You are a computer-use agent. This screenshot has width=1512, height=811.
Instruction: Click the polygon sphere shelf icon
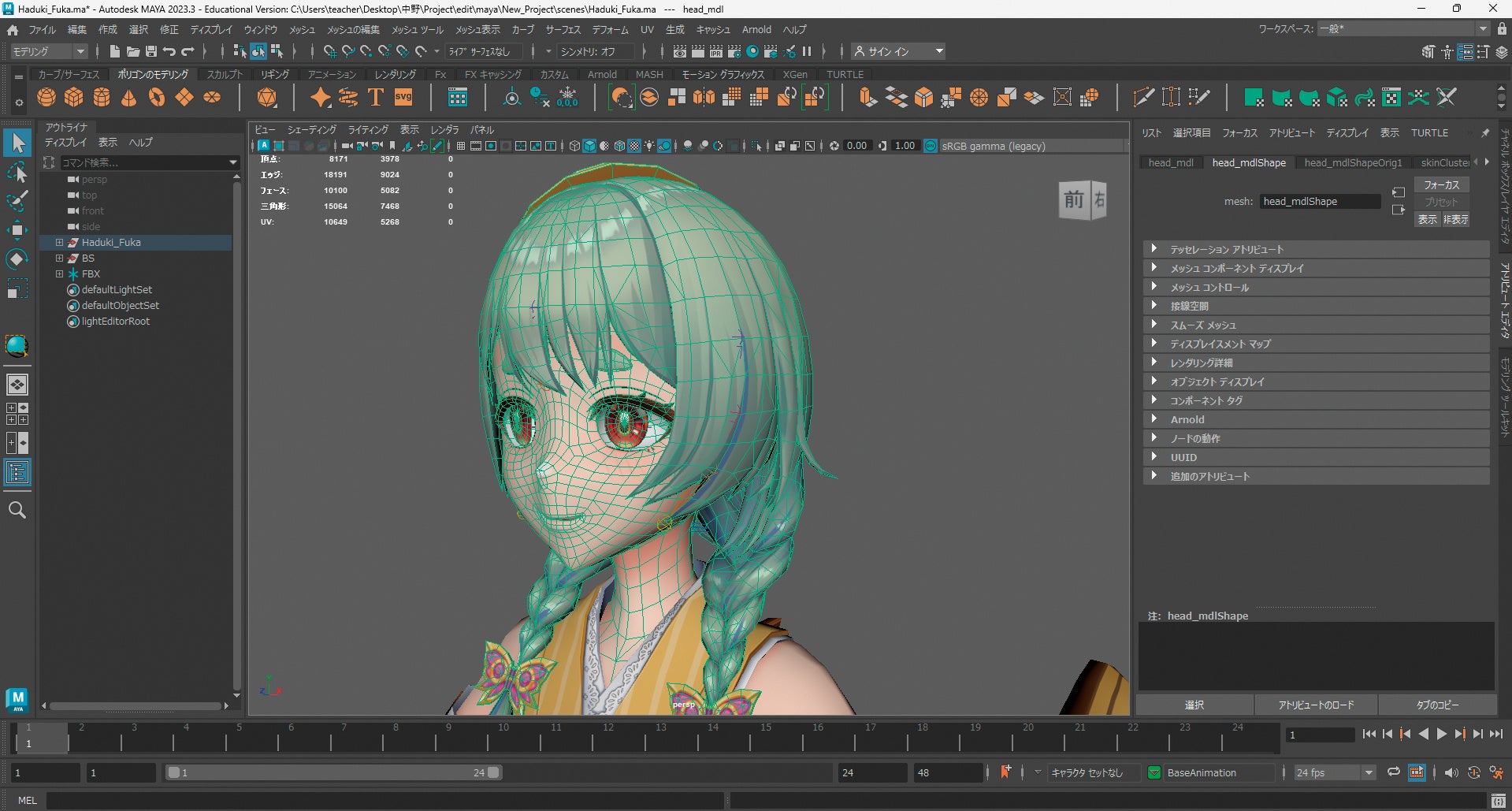46,97
